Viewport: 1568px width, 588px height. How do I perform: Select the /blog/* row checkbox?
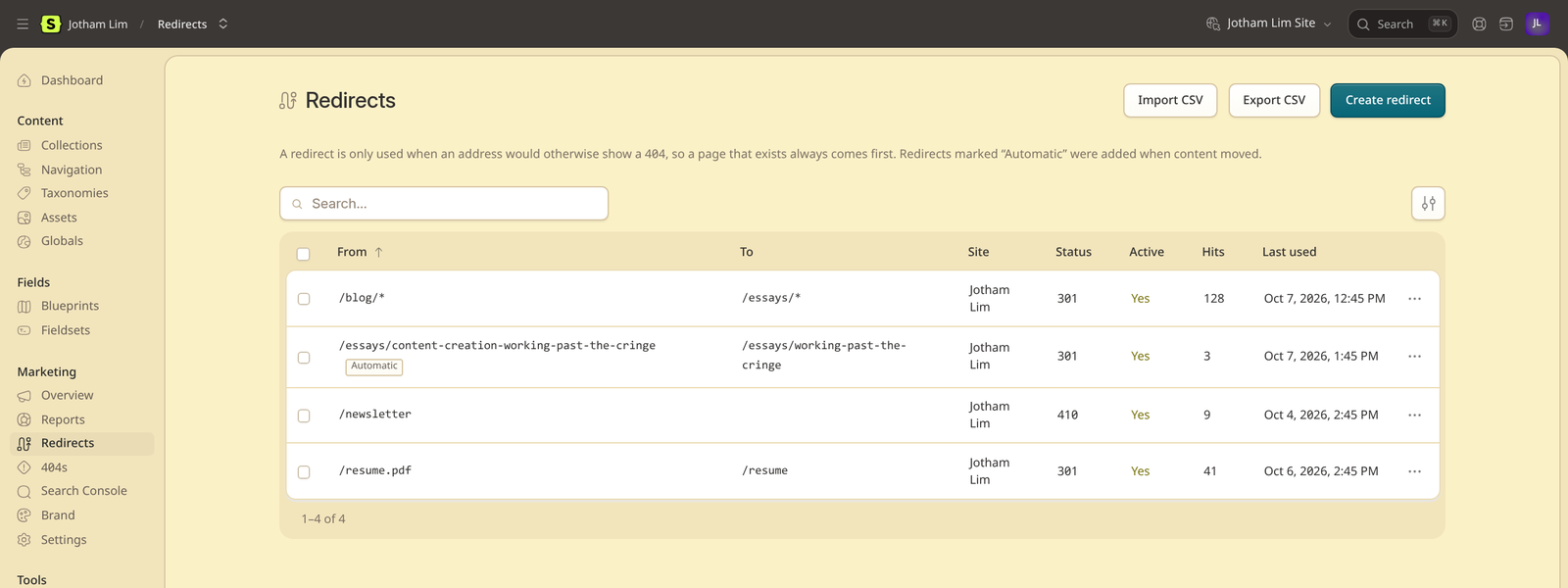pos(304,299)
